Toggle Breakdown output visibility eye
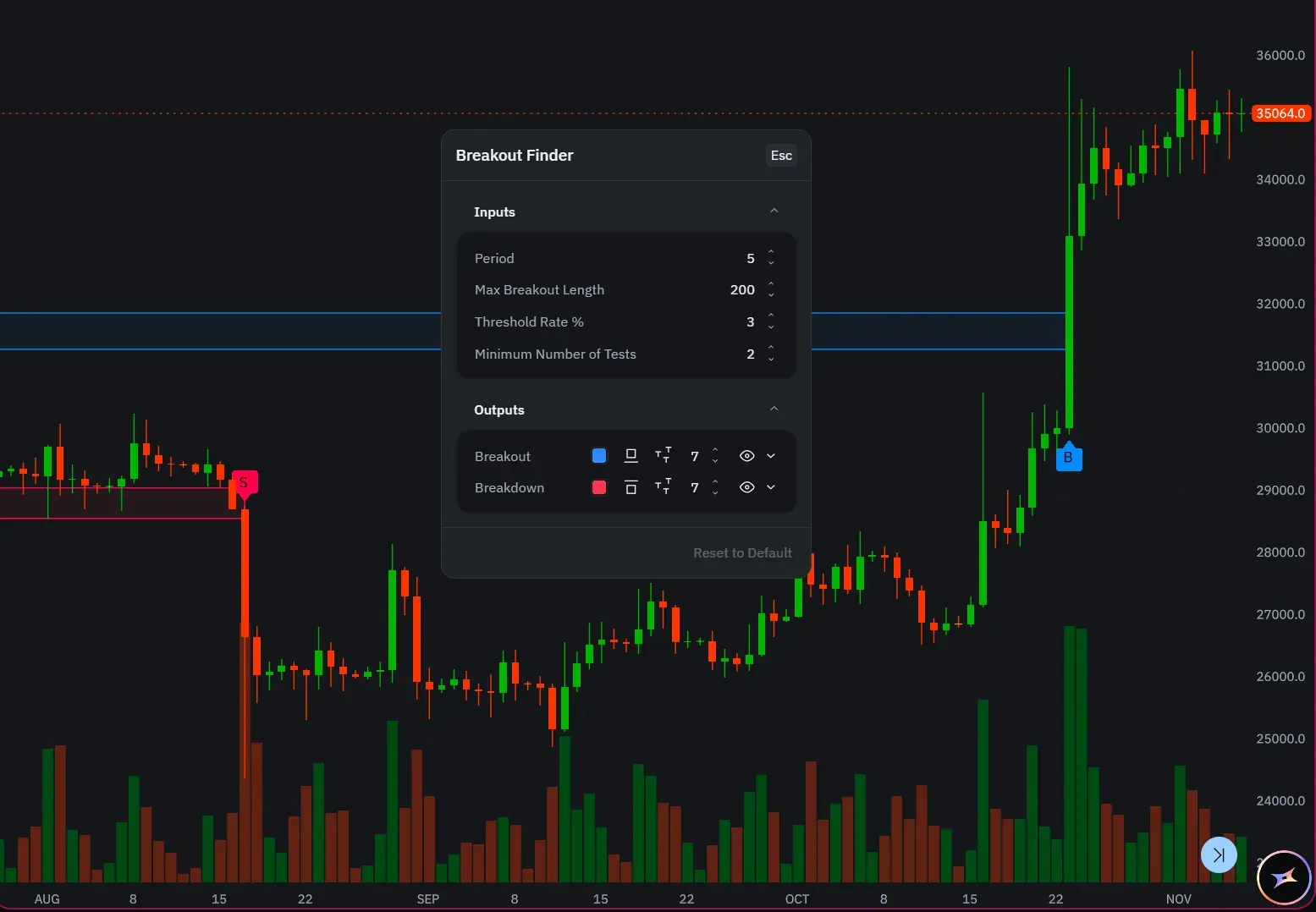The width and height of the screenshot is (1316, 912). pos(746,487)
